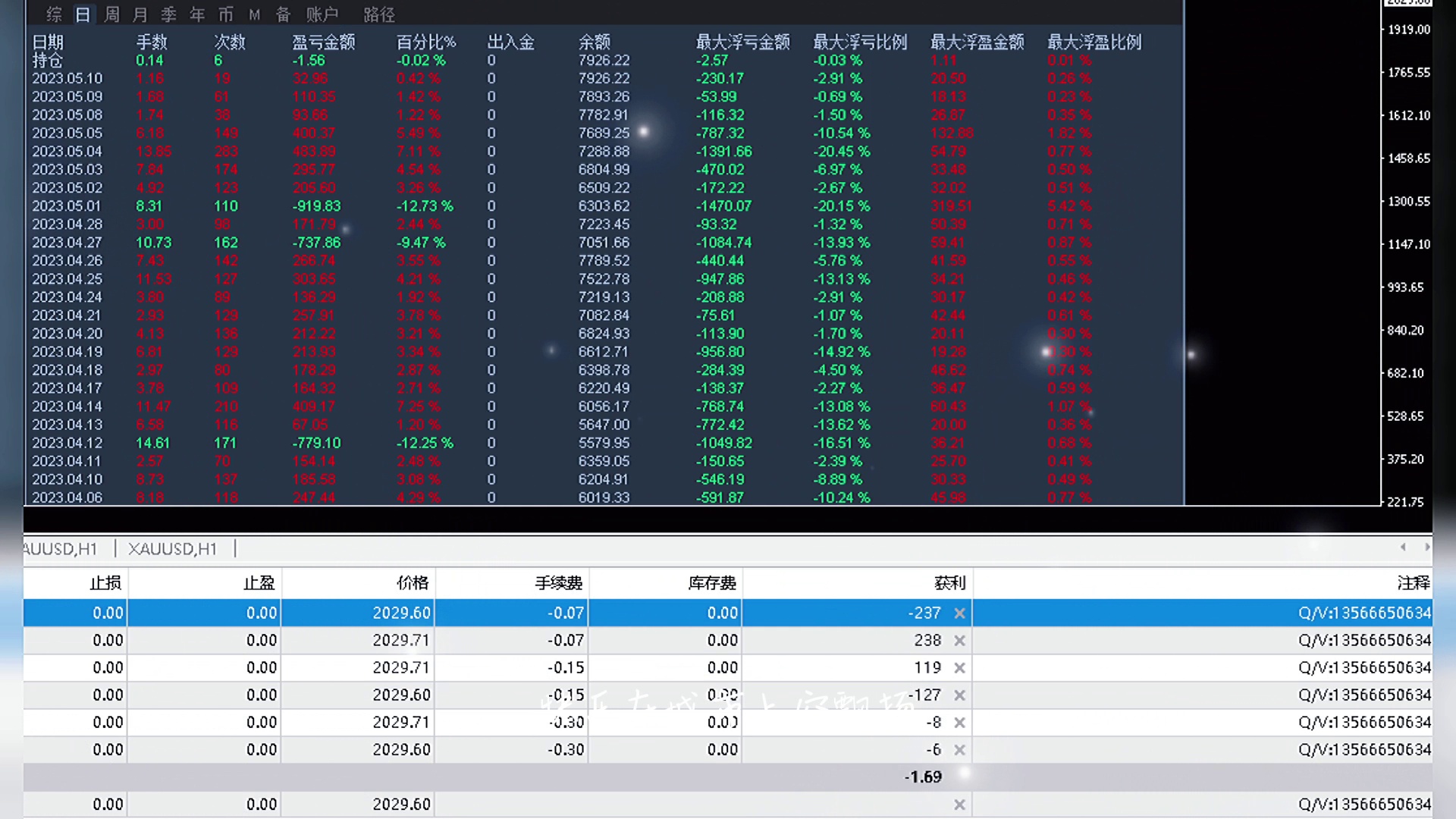
Task: Click the 手续费 column header
Action: [x=559, y=582]
